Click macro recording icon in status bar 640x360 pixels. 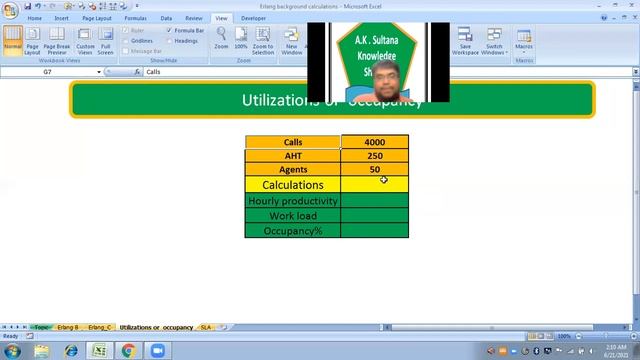[x=30, y=336]
